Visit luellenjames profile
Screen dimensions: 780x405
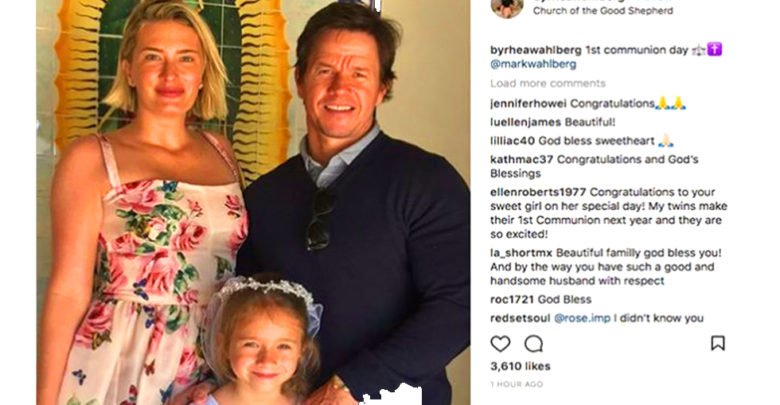click(x=525, y=122)
